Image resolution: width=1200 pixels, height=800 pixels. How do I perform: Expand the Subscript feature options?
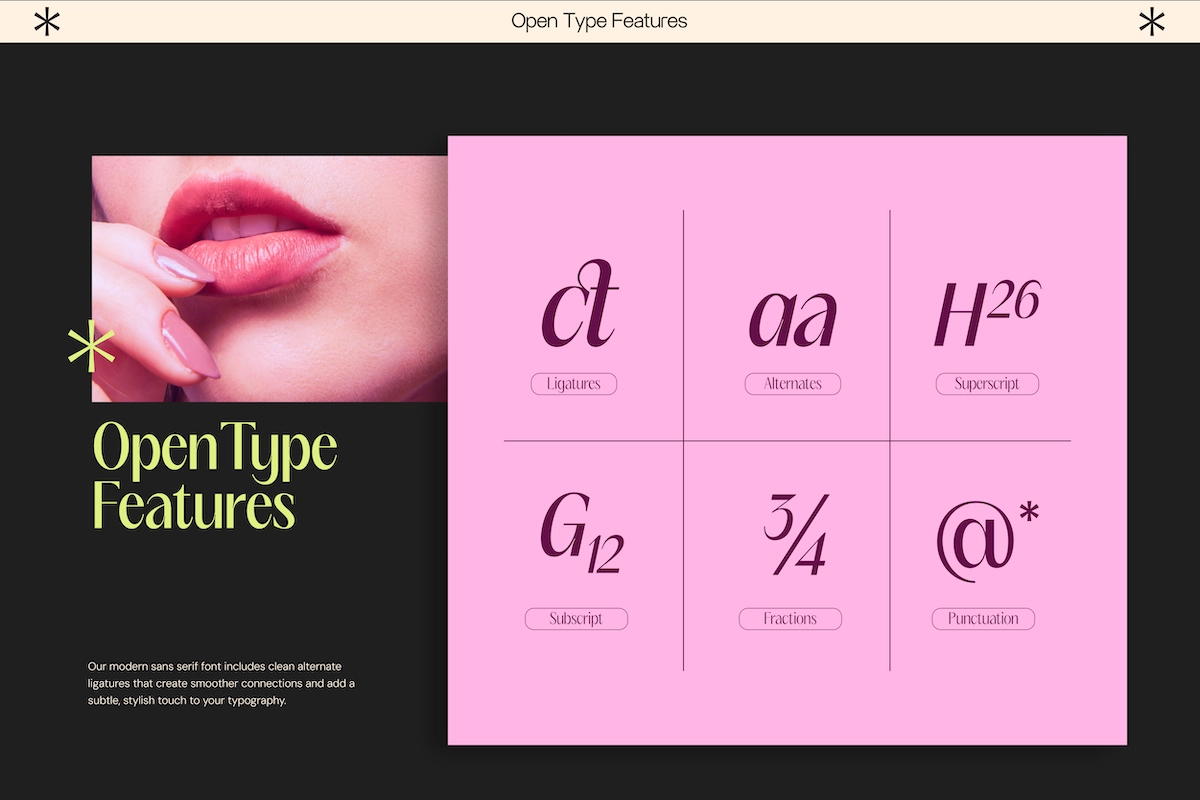(576, 619)
